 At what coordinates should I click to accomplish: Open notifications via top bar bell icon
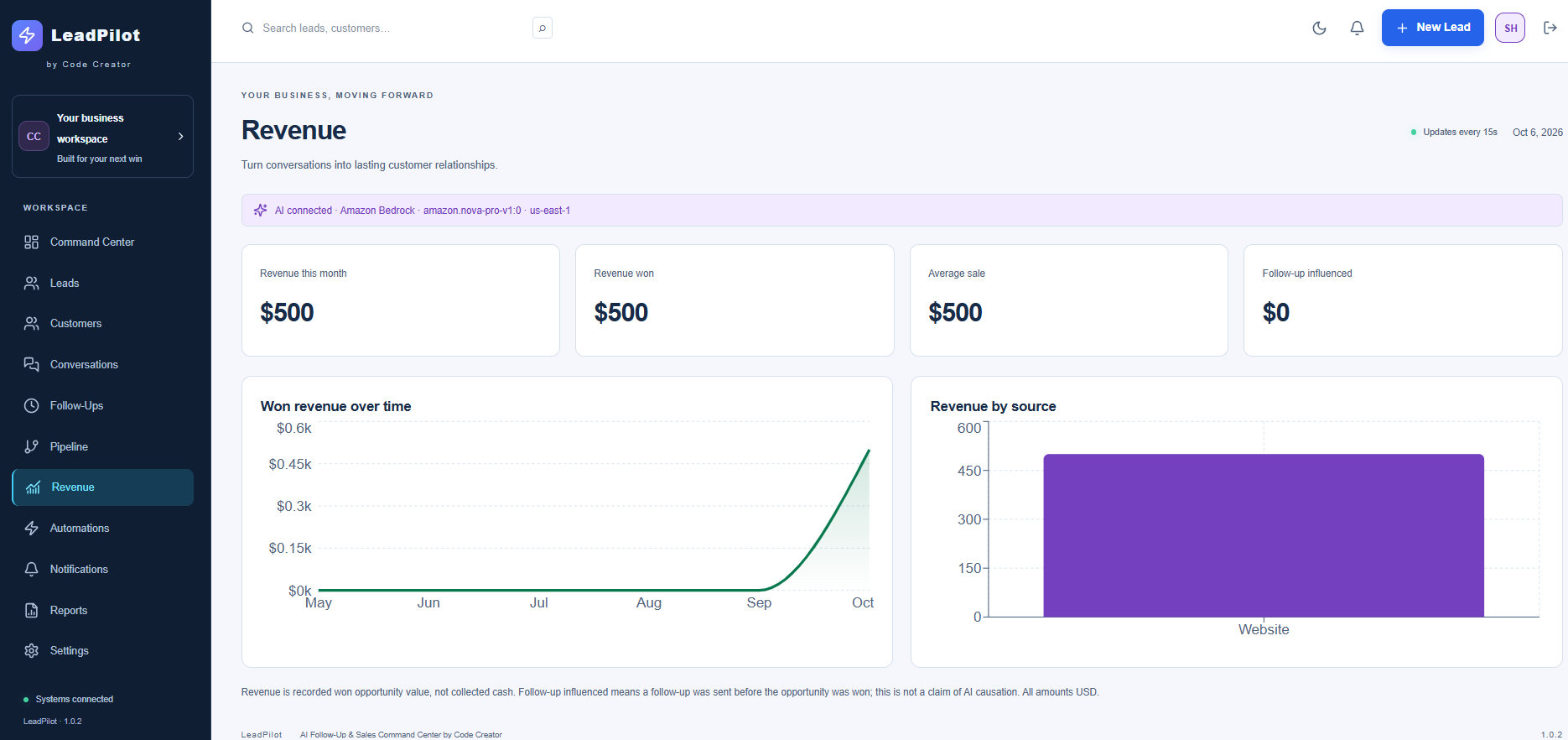click(1357, 28)
